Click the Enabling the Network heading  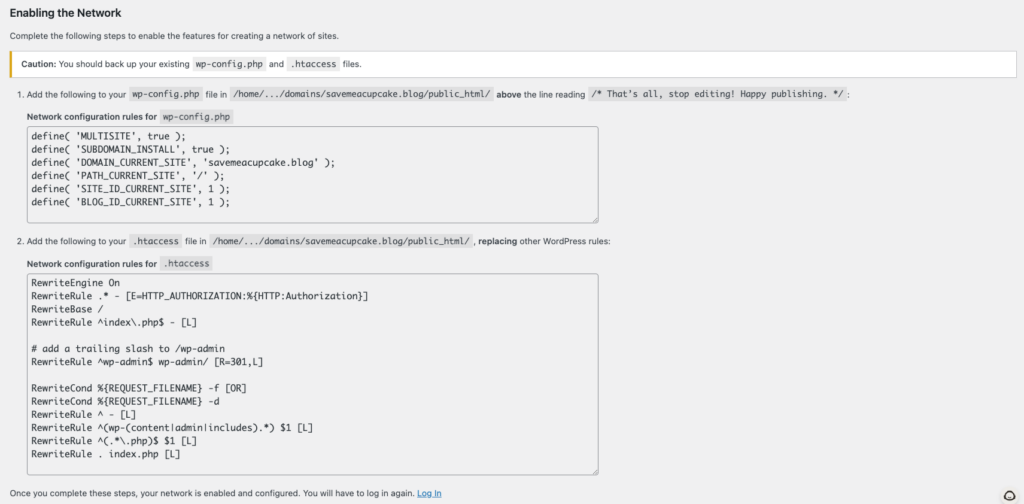66,13
